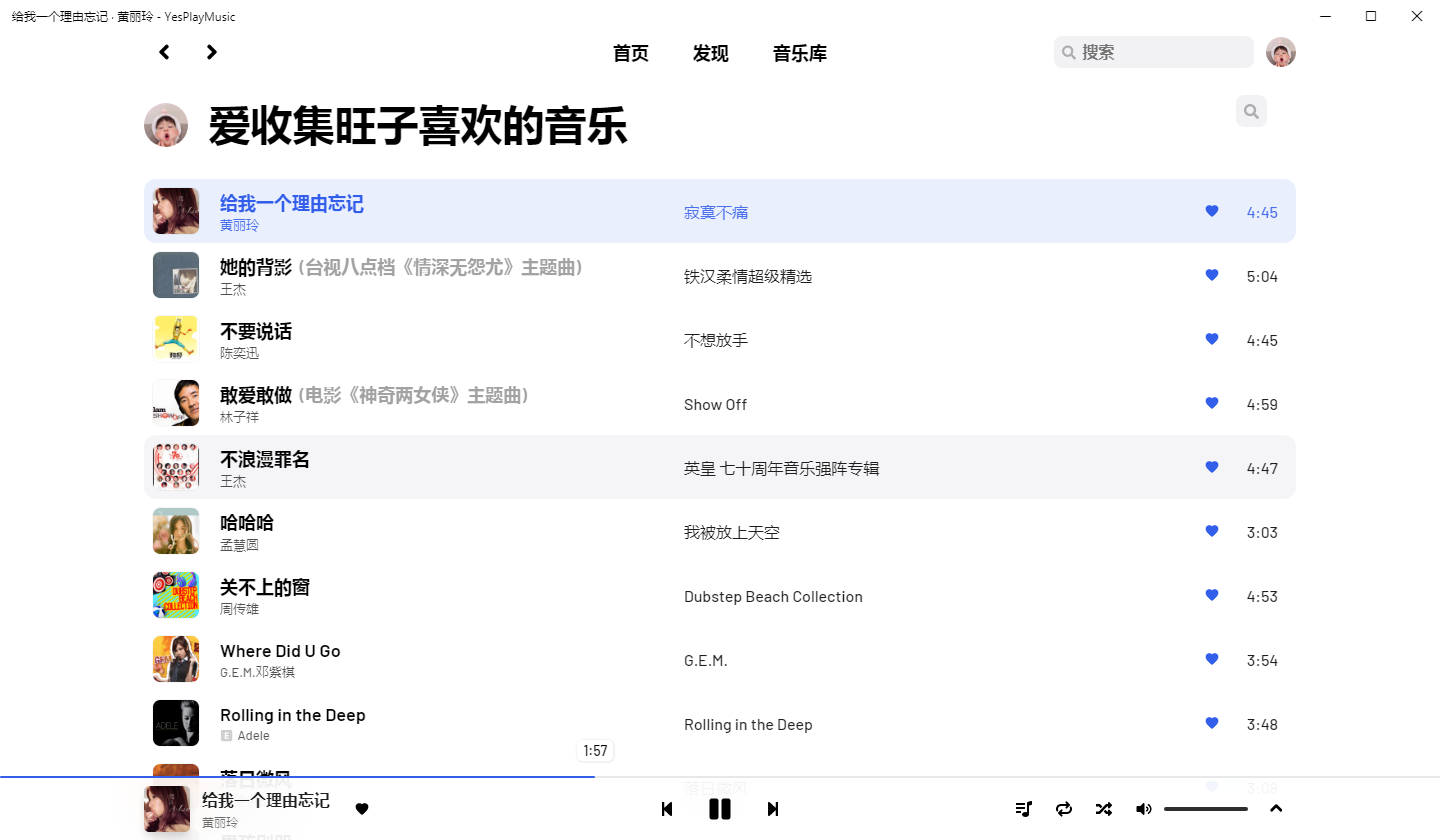Click the Adele album cover thumbnail
Image resolution: width=1440 pixels, height=840 pixels.
[176, 723]
